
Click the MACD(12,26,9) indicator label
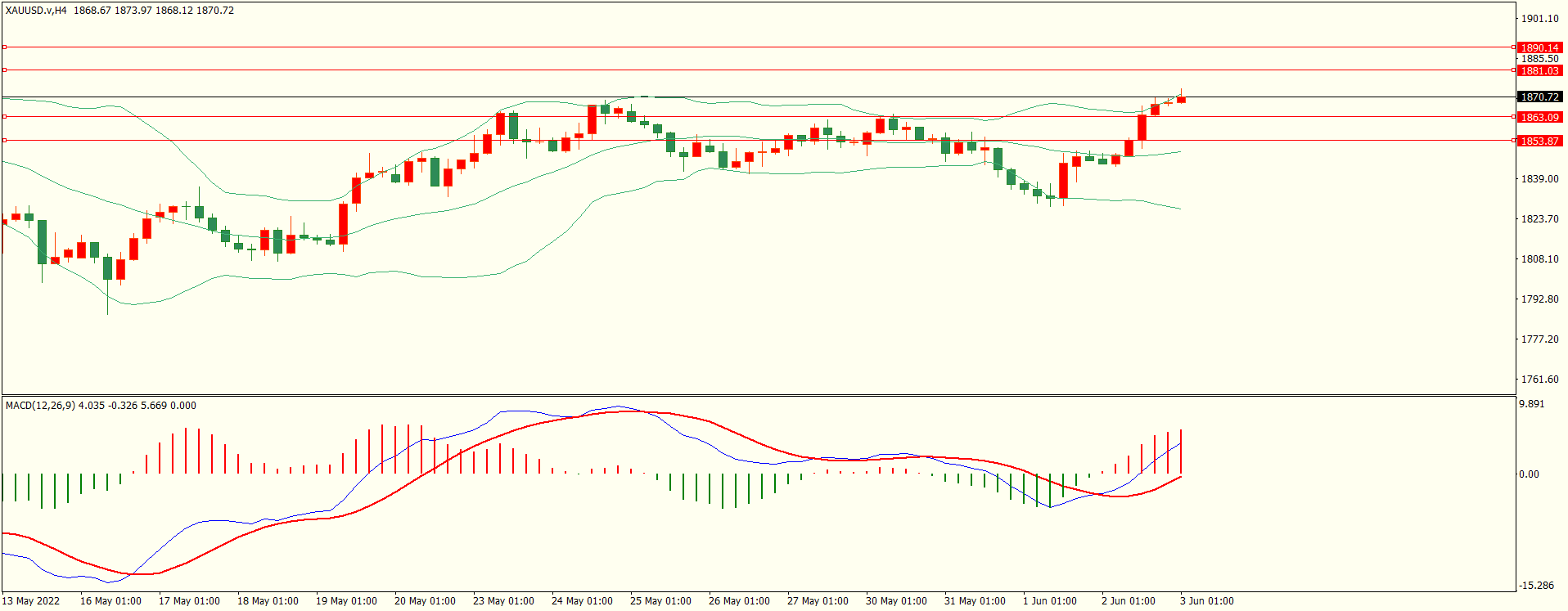(x=40, y=406)
